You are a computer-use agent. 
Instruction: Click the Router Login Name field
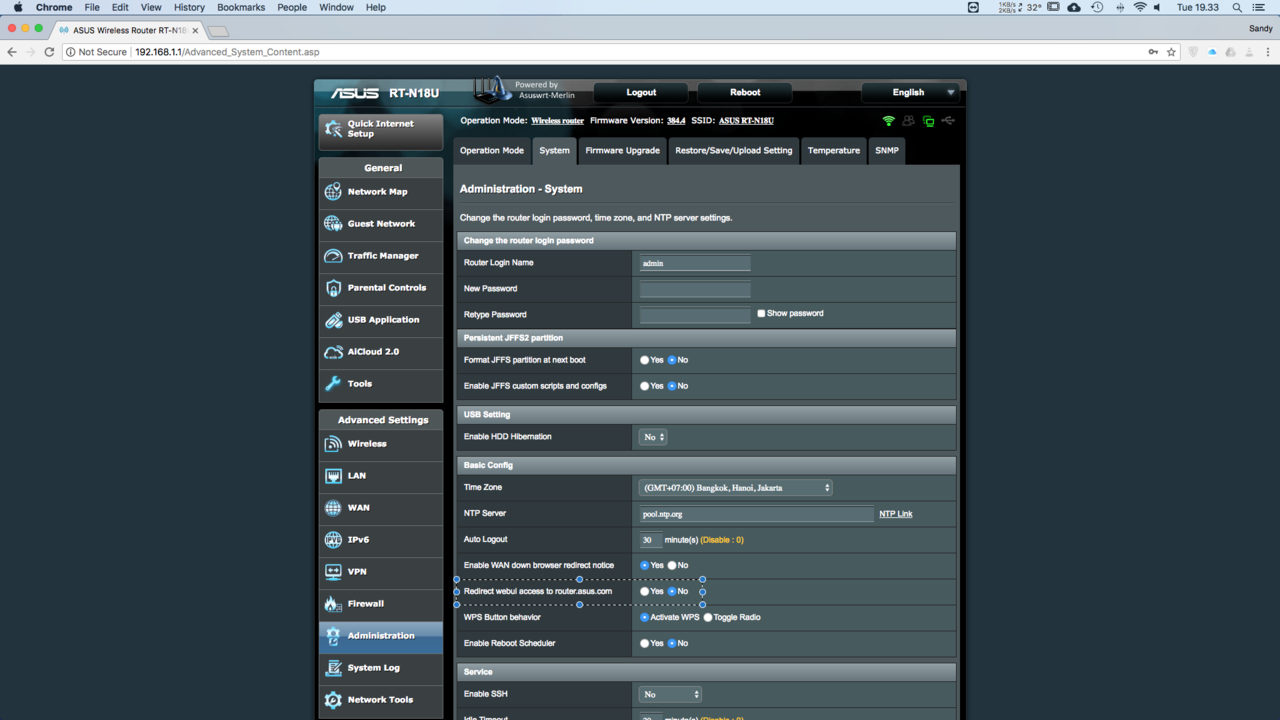[x=695, y=263]
